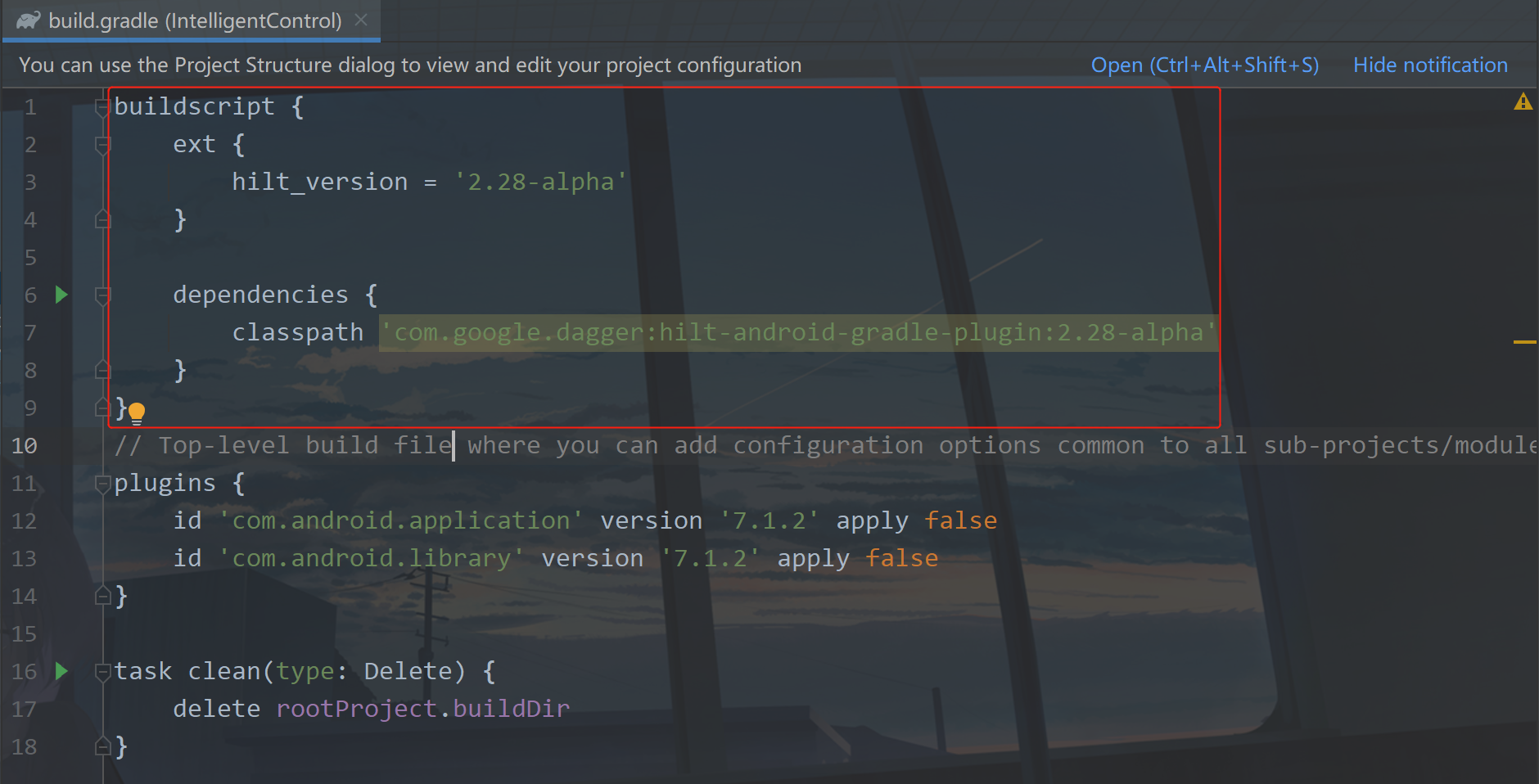The width and height of the screenshot is (1539, 784).
Task: Click Gradle elephant icon on build.gradle tab
Action: coord(27,20)
